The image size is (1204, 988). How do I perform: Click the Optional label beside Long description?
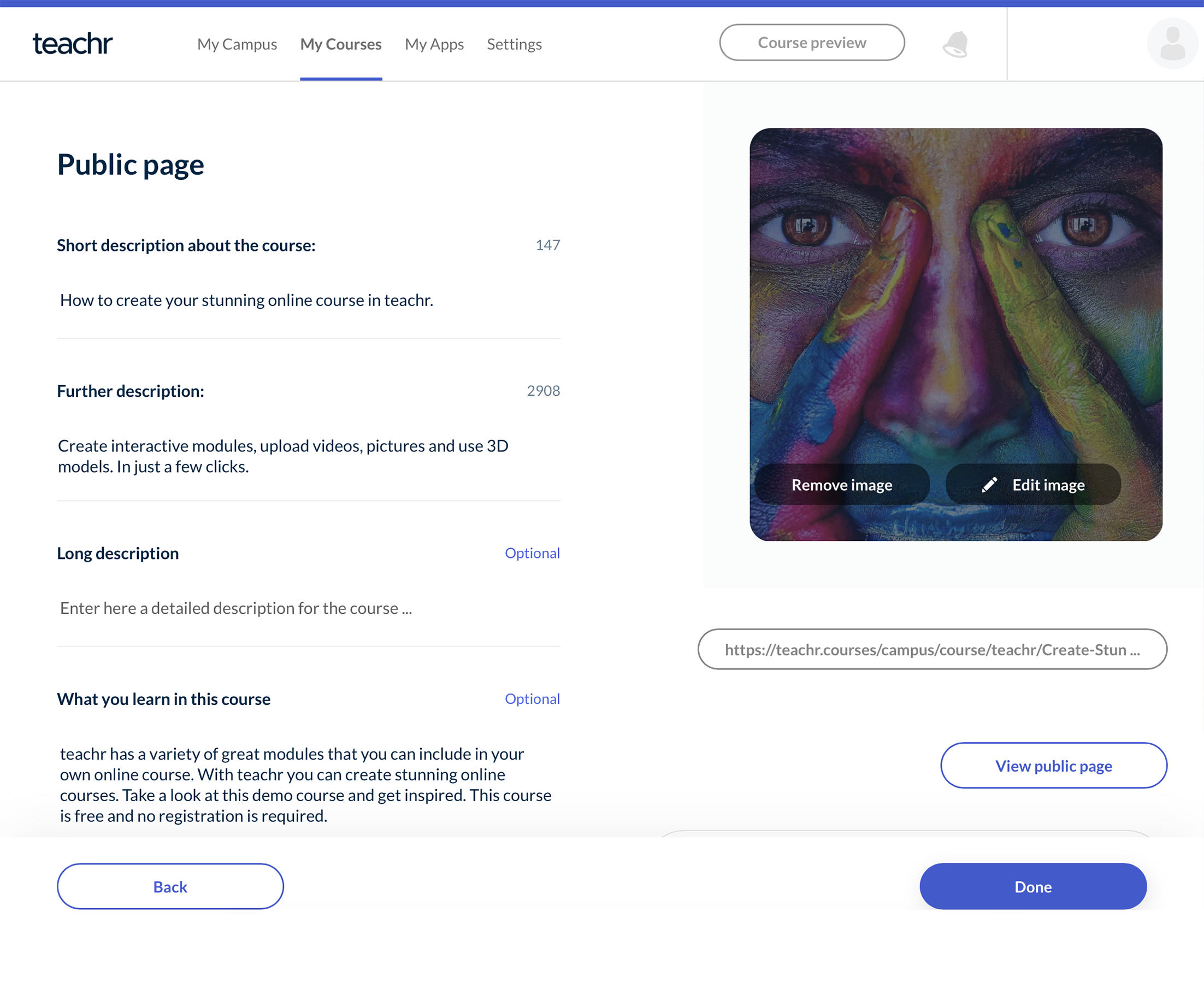coord(532,553)
